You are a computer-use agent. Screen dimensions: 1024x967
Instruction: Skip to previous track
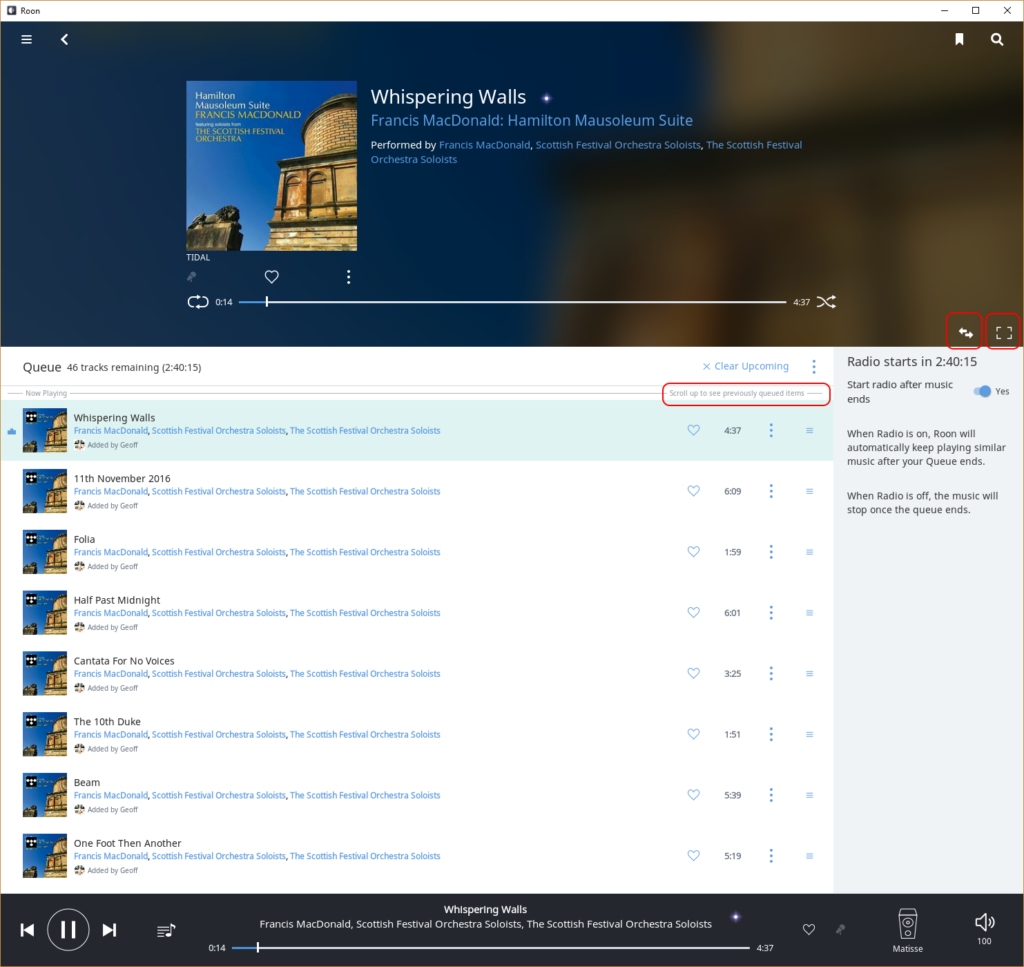point(27,930)
